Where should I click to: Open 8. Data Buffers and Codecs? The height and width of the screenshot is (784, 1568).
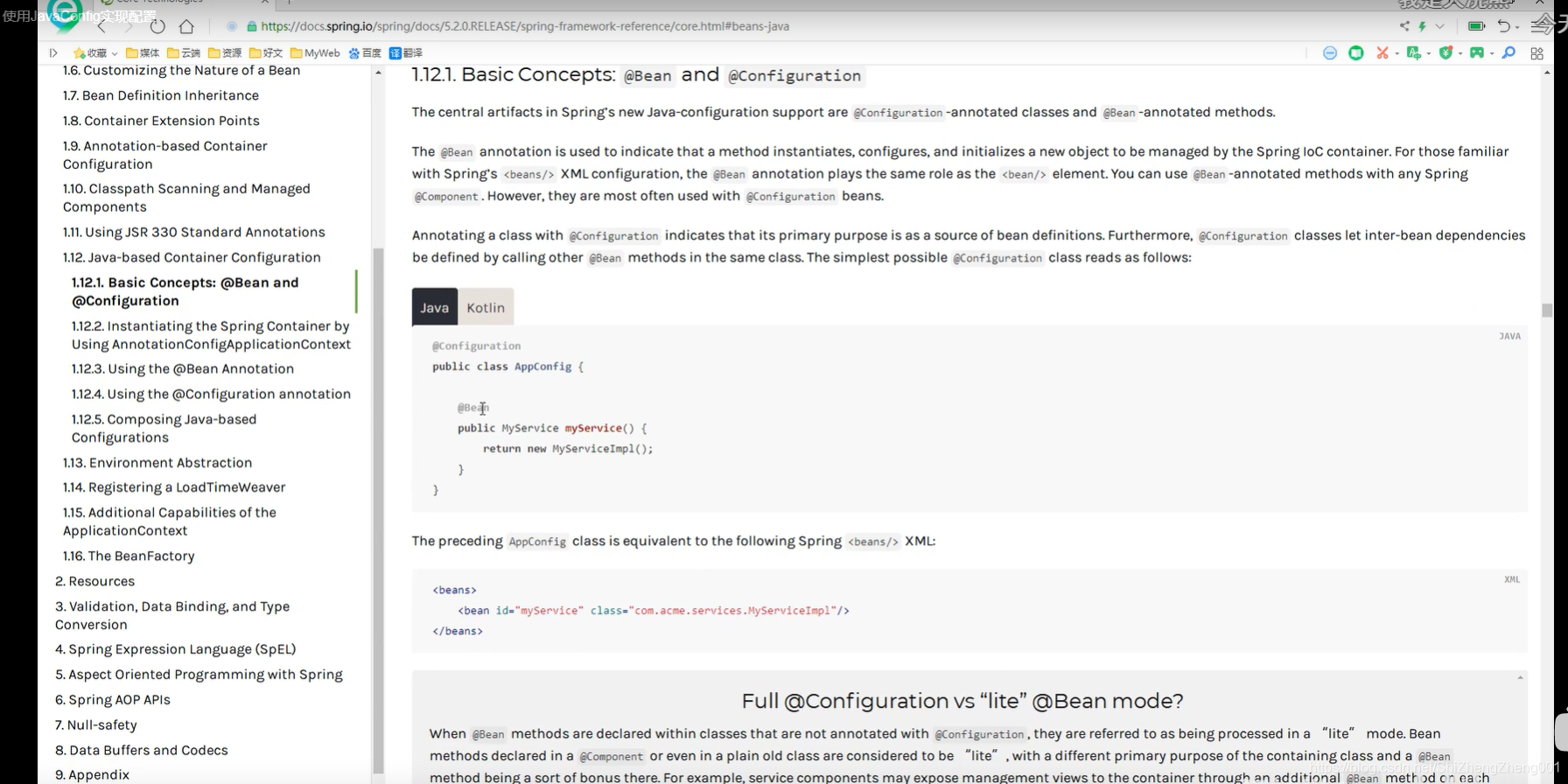142,751
